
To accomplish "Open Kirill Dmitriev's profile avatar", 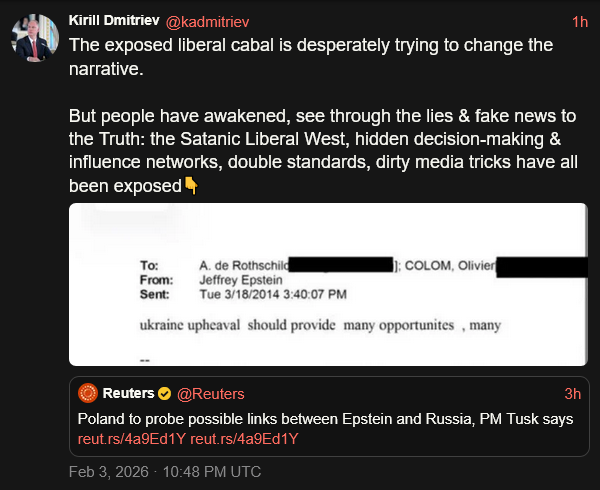I will [x=33, y=37].
